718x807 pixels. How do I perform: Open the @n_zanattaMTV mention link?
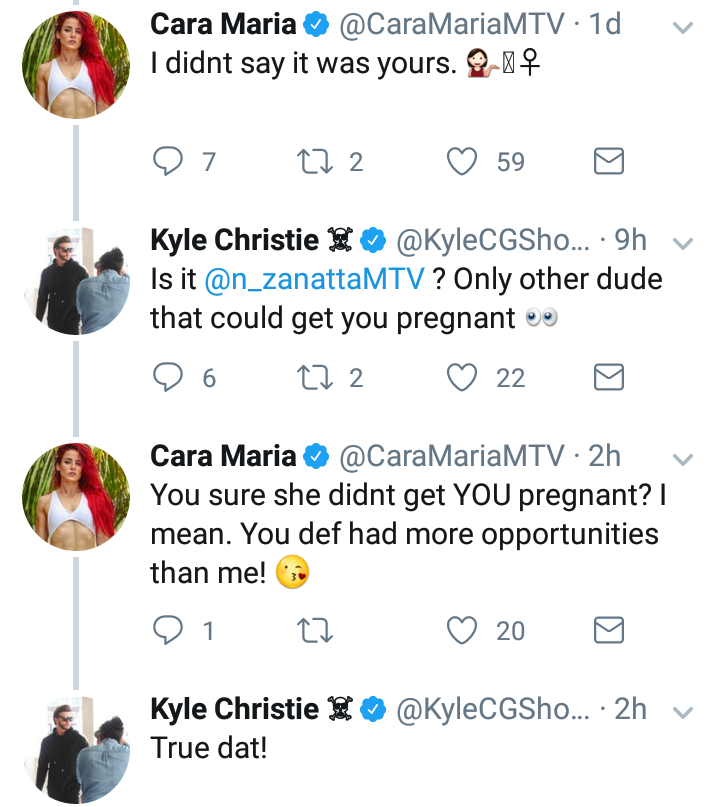(314, 279)
